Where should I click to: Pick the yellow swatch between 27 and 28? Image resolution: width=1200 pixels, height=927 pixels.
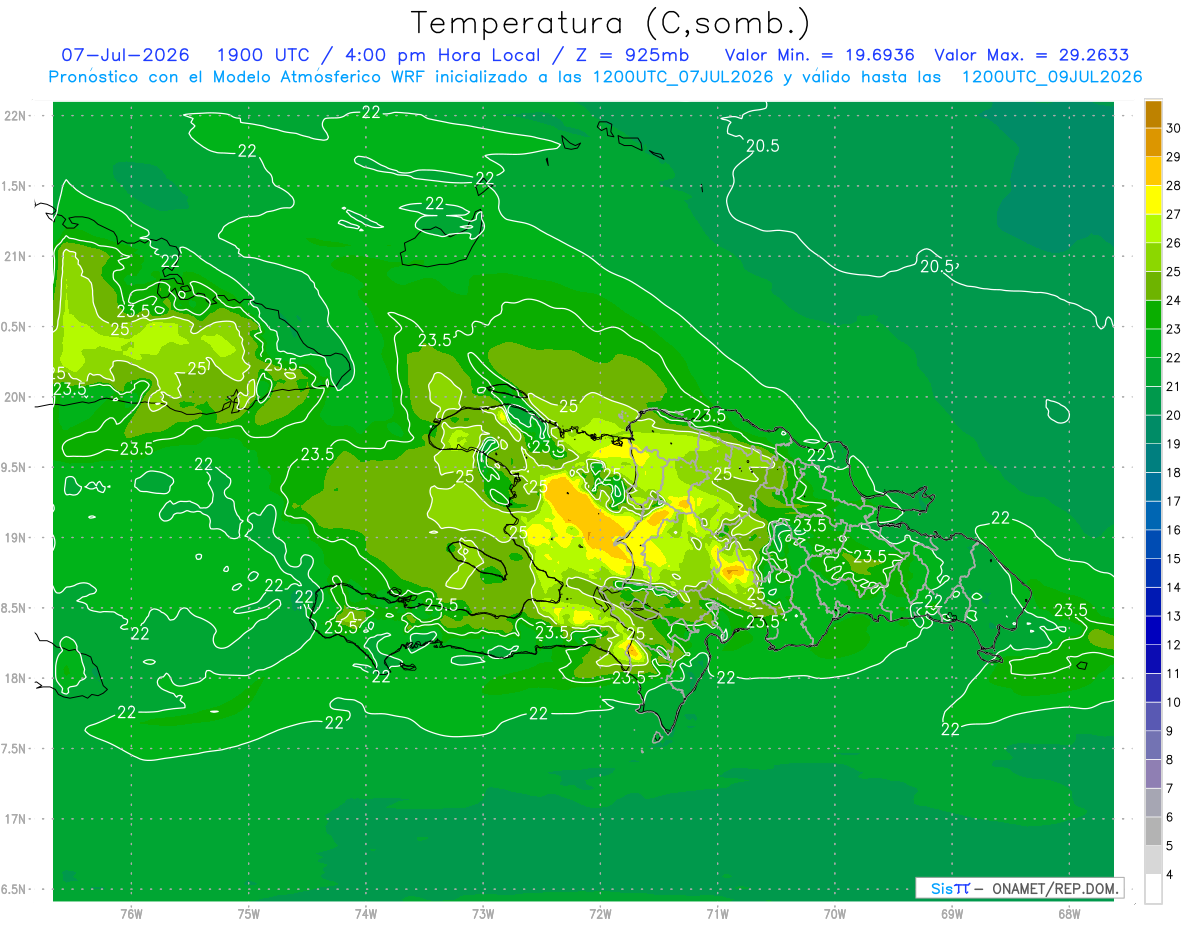click(1153, 200)
